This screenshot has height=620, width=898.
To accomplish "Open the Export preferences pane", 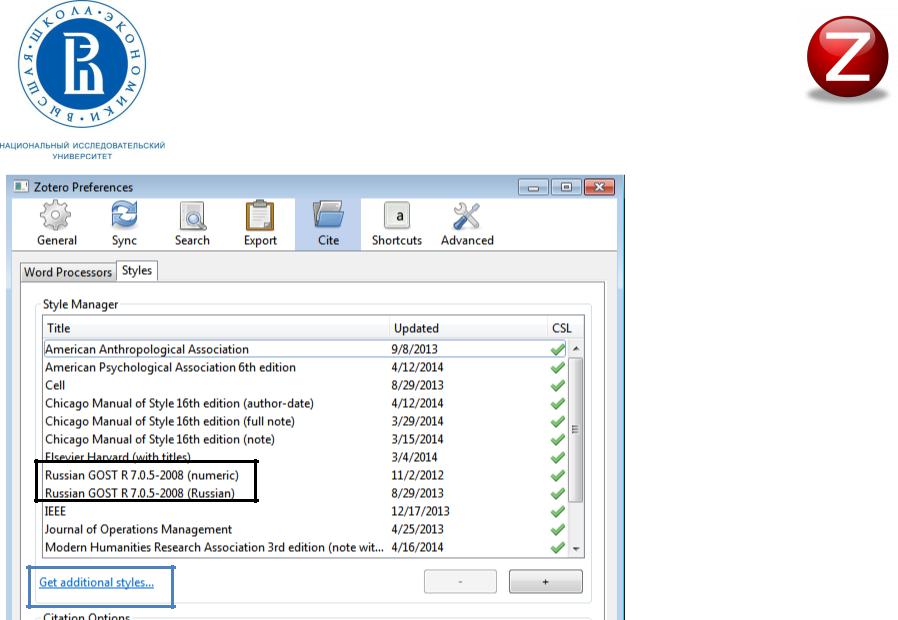I will tap(261, 224).
